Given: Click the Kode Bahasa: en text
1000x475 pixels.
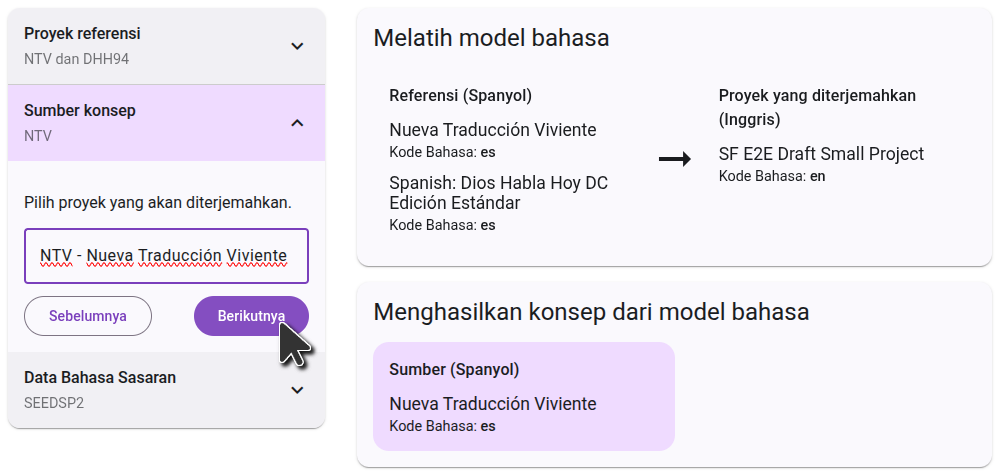Looking at the screenshot, I should (x=772, y=176).
